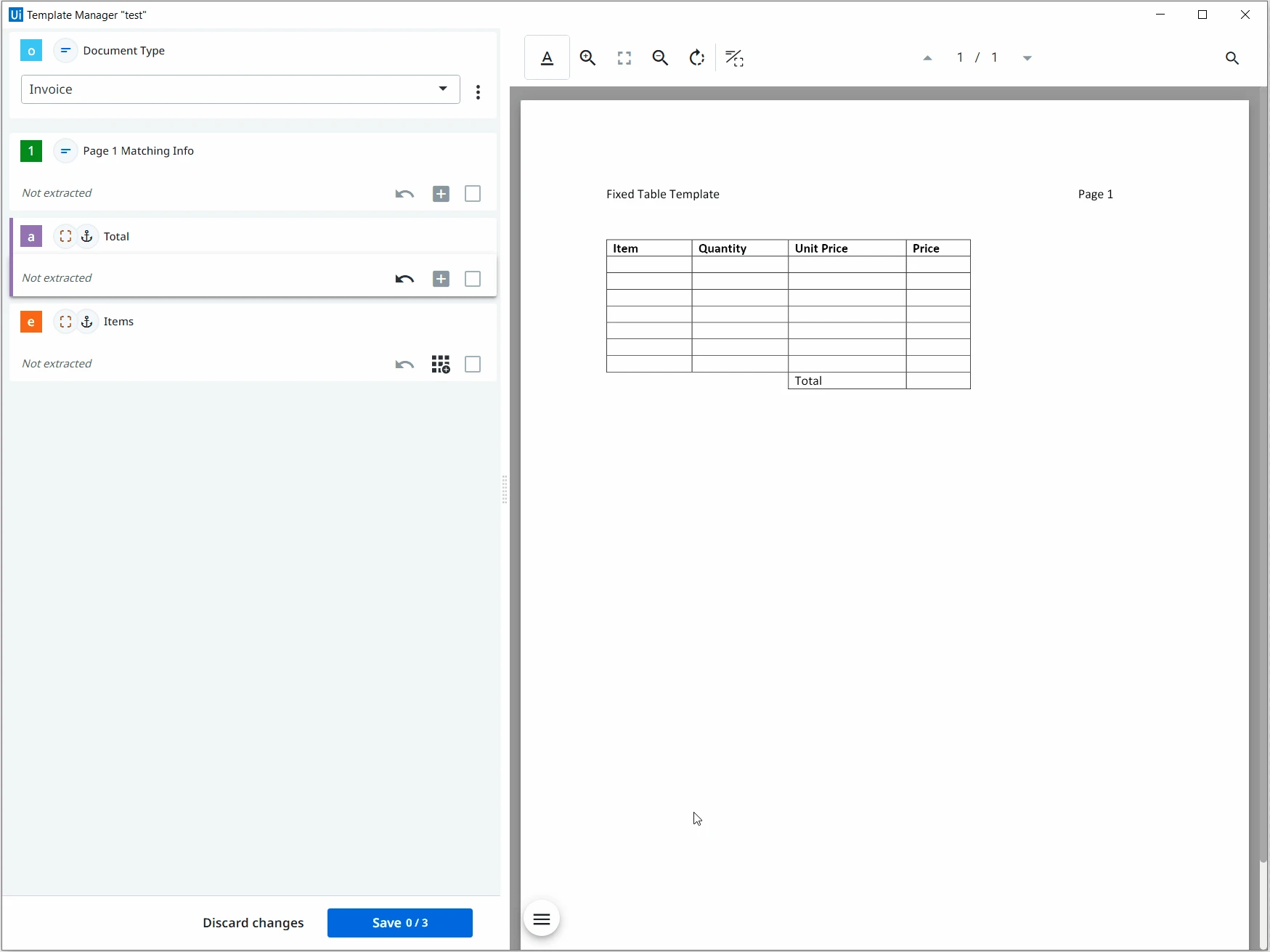Check the Page 1 Matching Info checkbox
This screenshot has height=952, width=1270.
[x=473, y=194]
